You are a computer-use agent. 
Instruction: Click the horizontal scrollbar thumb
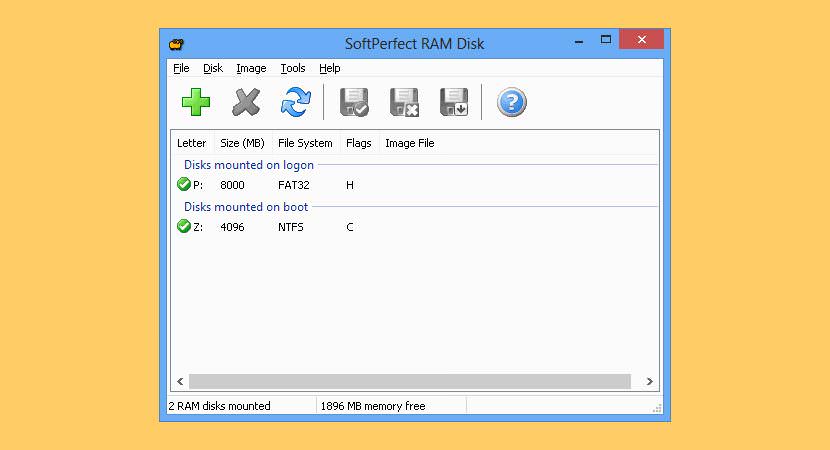tap(410, 381)
